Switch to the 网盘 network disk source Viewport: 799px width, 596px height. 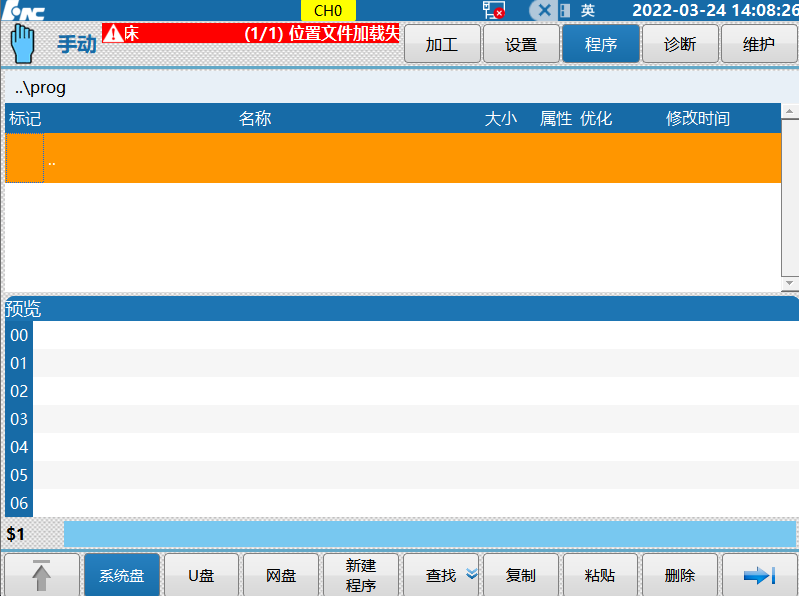click(x=281, y=575)
